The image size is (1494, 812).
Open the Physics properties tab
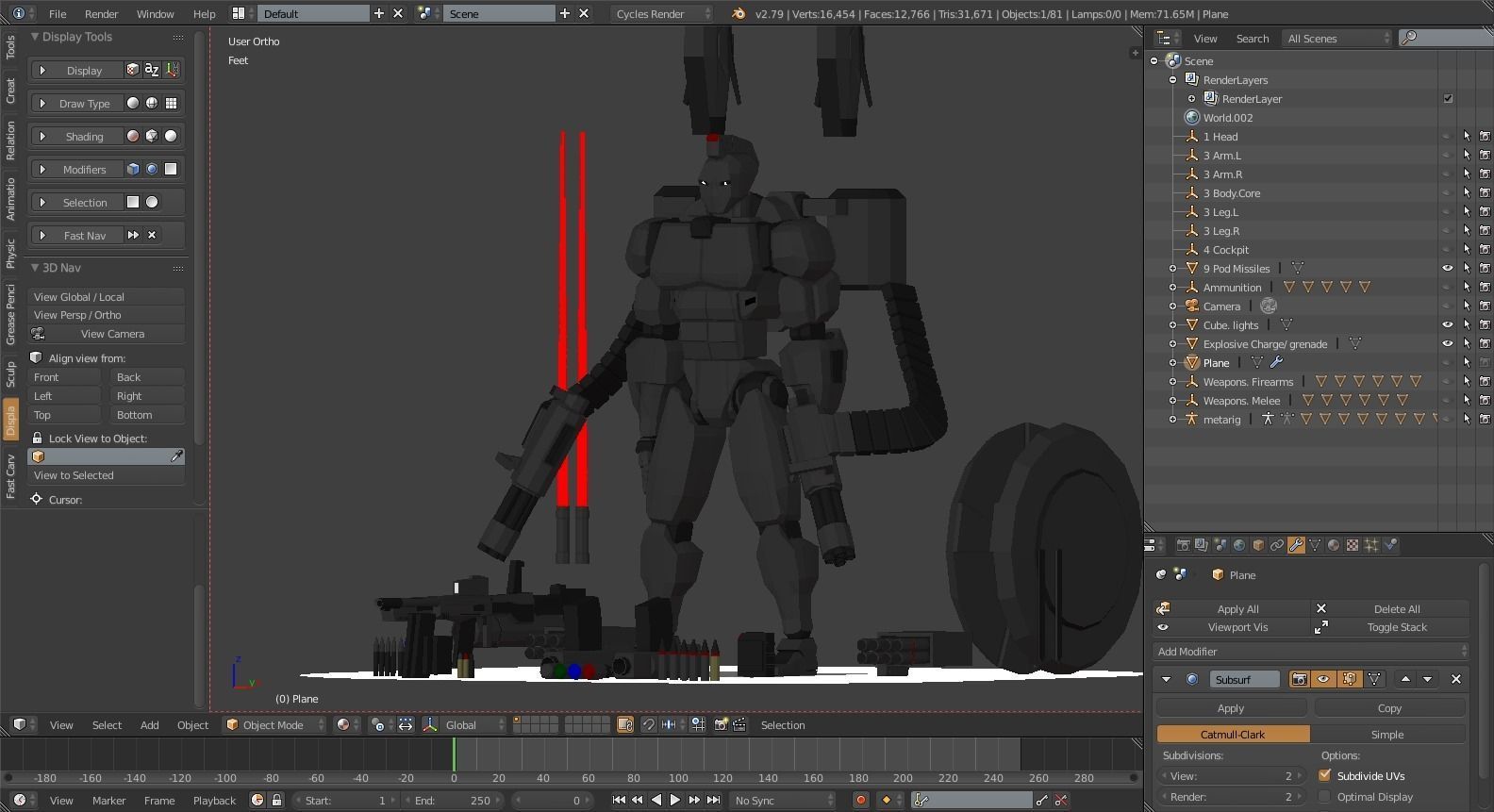click(x=1390, y=545)
